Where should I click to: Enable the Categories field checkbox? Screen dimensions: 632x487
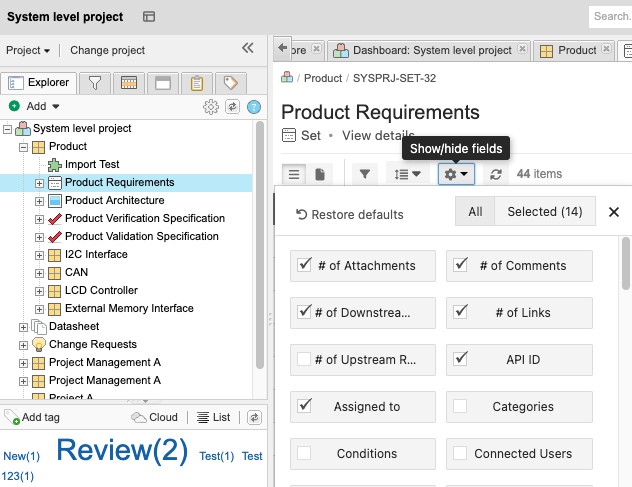tap(460, 407)
